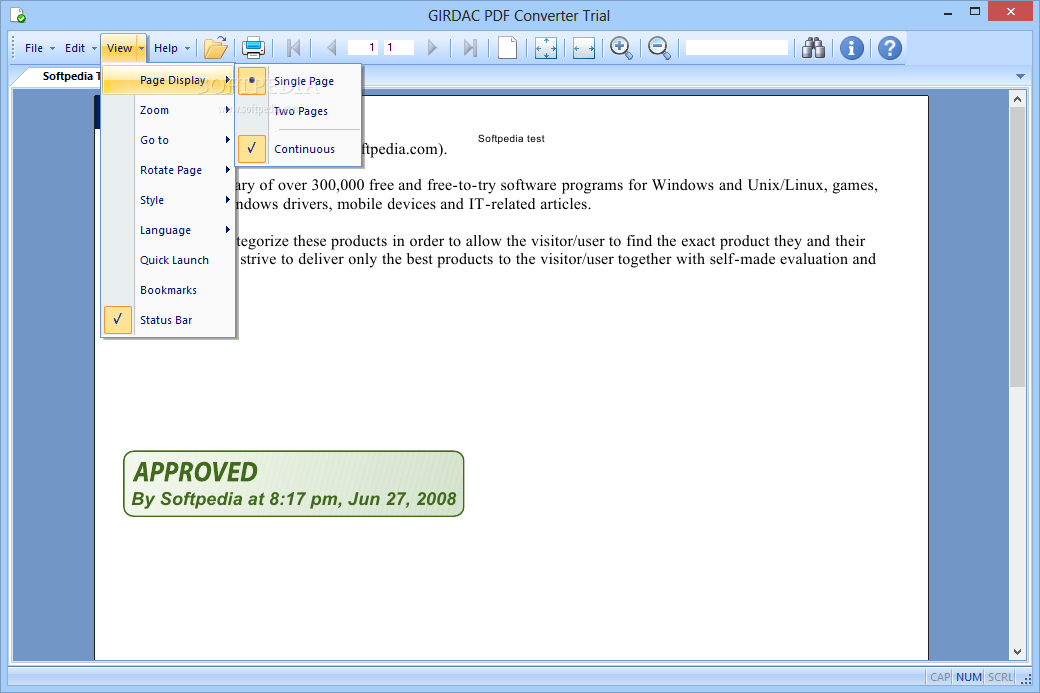Fit page width icon

tap(584, 48)
